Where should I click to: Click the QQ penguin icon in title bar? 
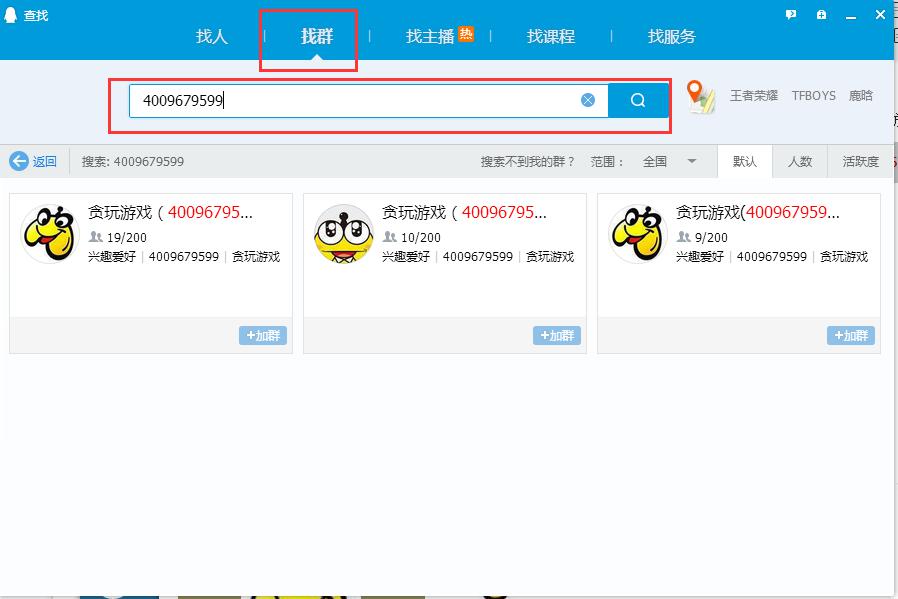click(10, 15)
